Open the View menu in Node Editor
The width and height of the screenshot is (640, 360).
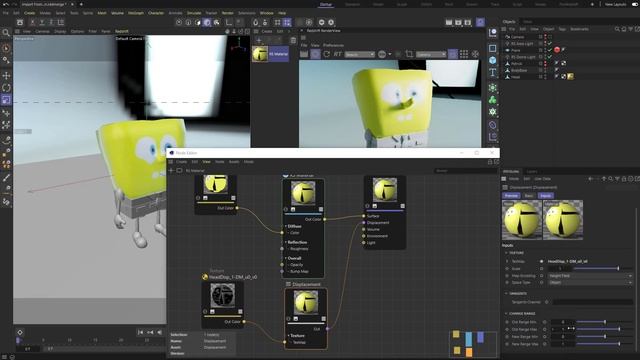(207, 162)
